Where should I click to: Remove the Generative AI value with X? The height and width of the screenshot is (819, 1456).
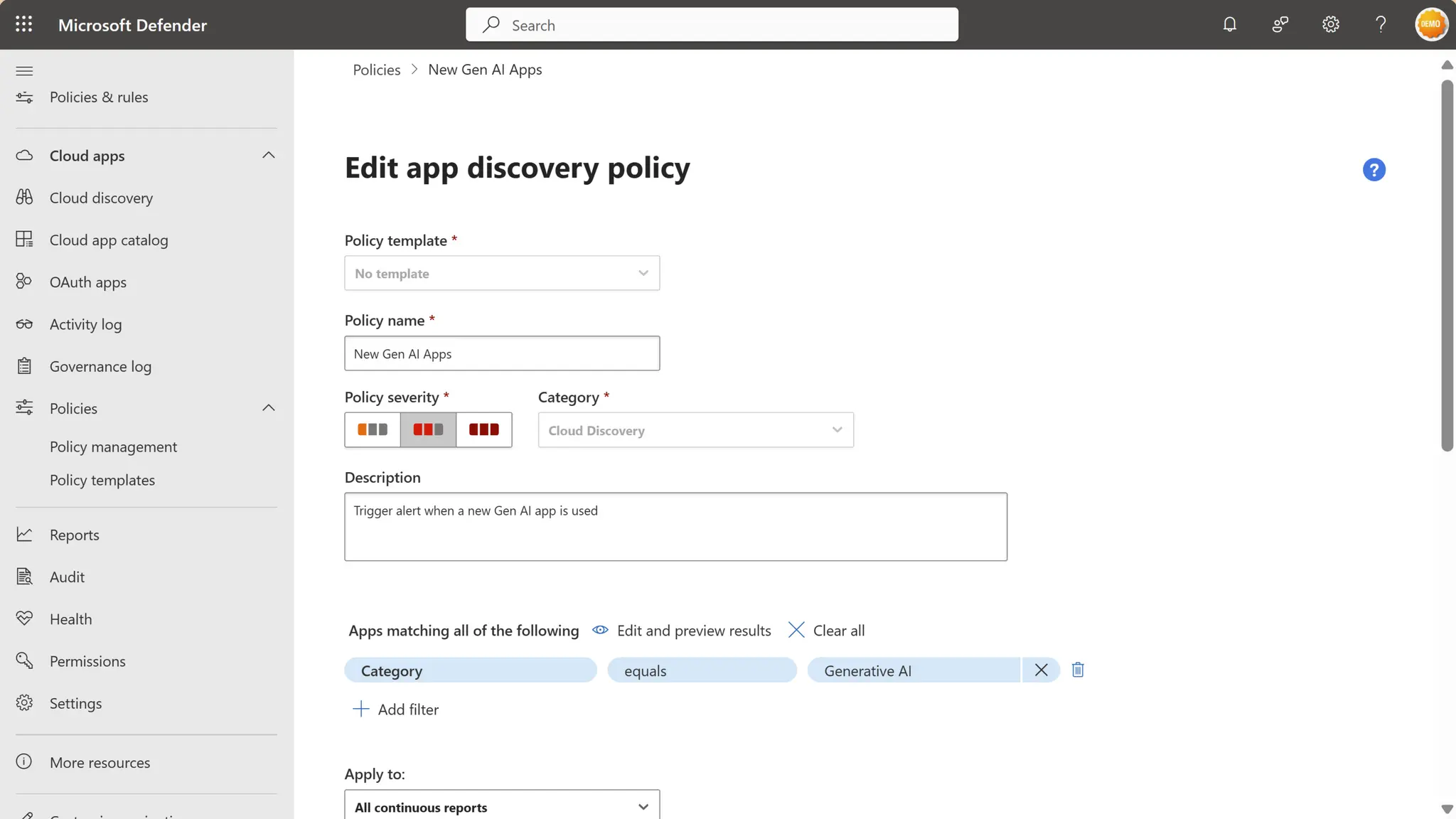click(1041, 670)
